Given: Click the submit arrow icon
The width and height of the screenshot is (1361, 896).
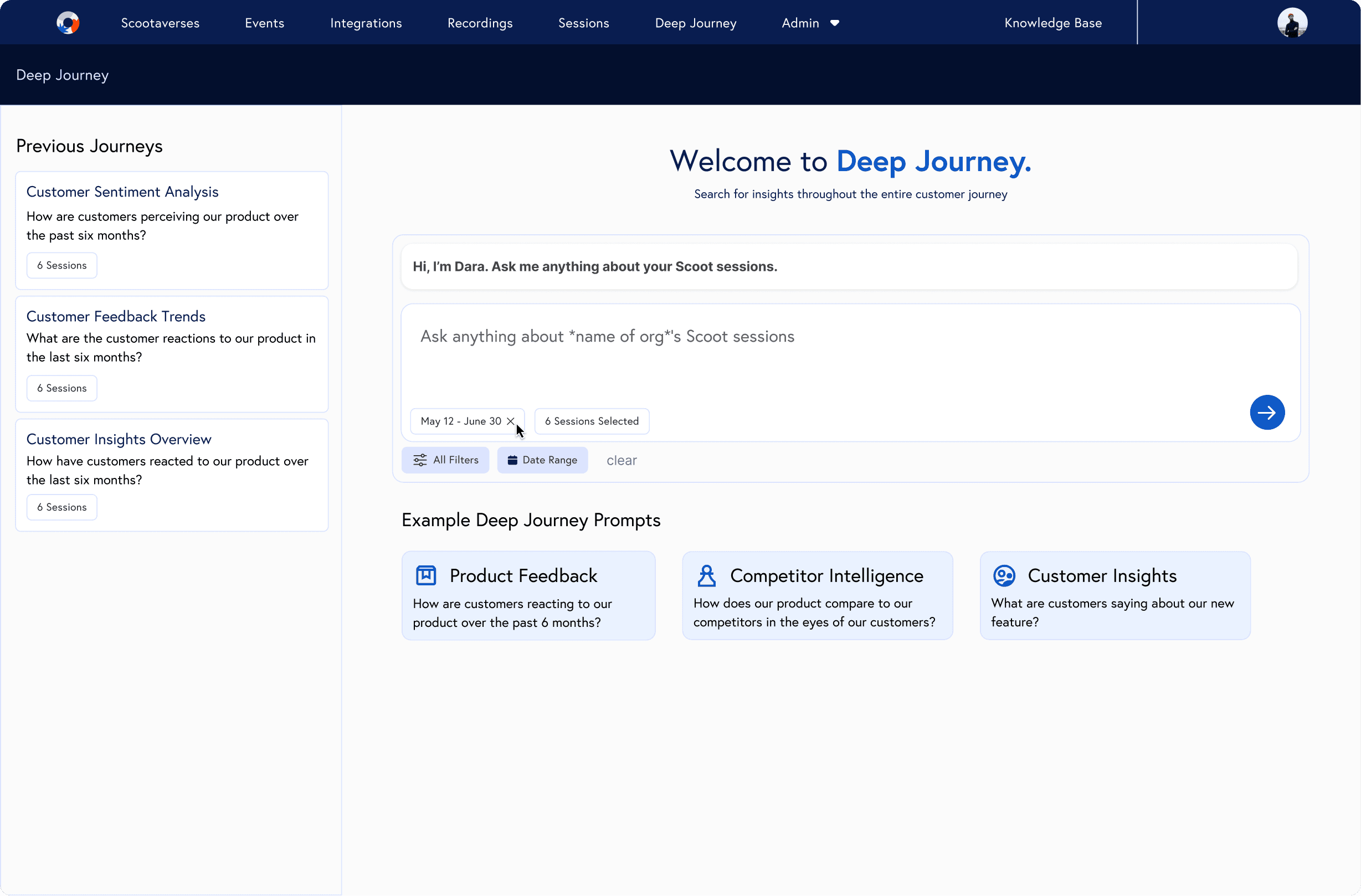Looking at the screenshot, I should [1267, 412].
